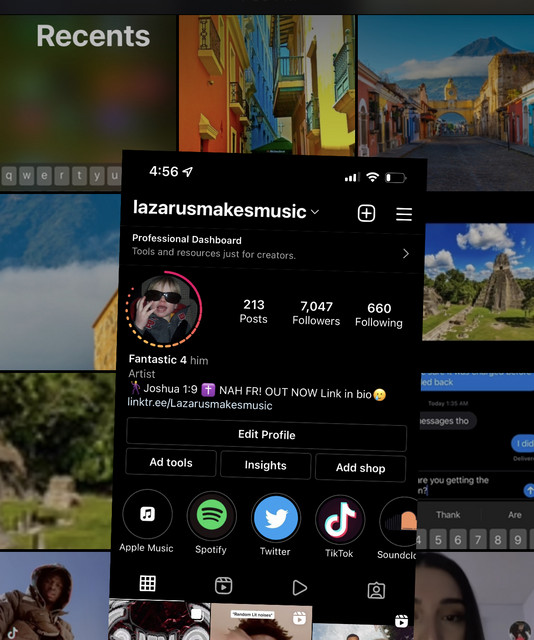Tap the 'messages tho' received bubble
Viewport: 534px width, 640px height.
pos(447,421)
